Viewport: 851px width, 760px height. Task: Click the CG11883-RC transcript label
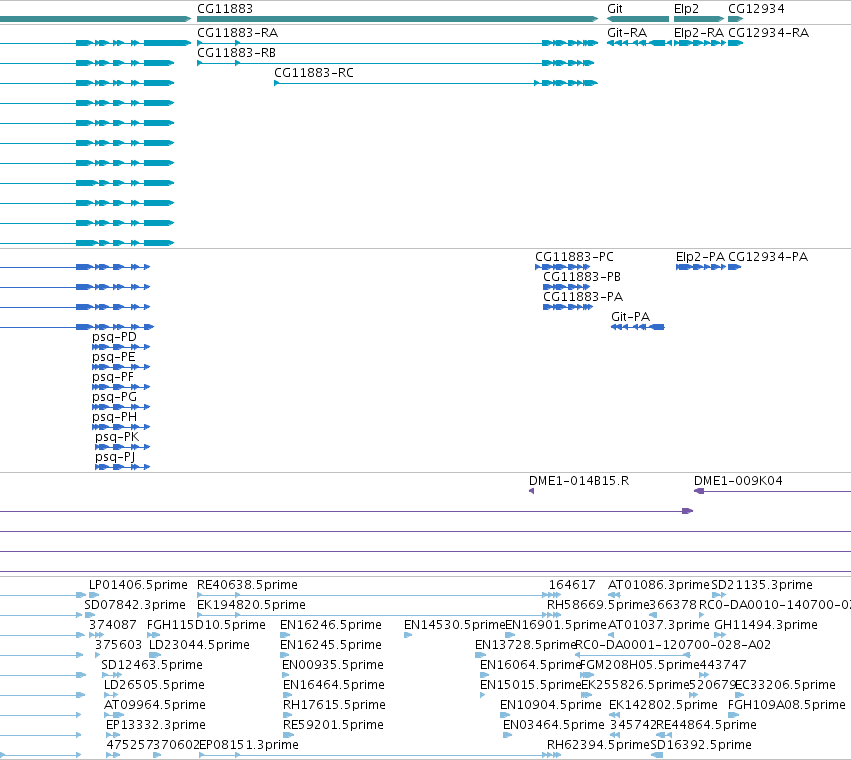pos(314,73)
